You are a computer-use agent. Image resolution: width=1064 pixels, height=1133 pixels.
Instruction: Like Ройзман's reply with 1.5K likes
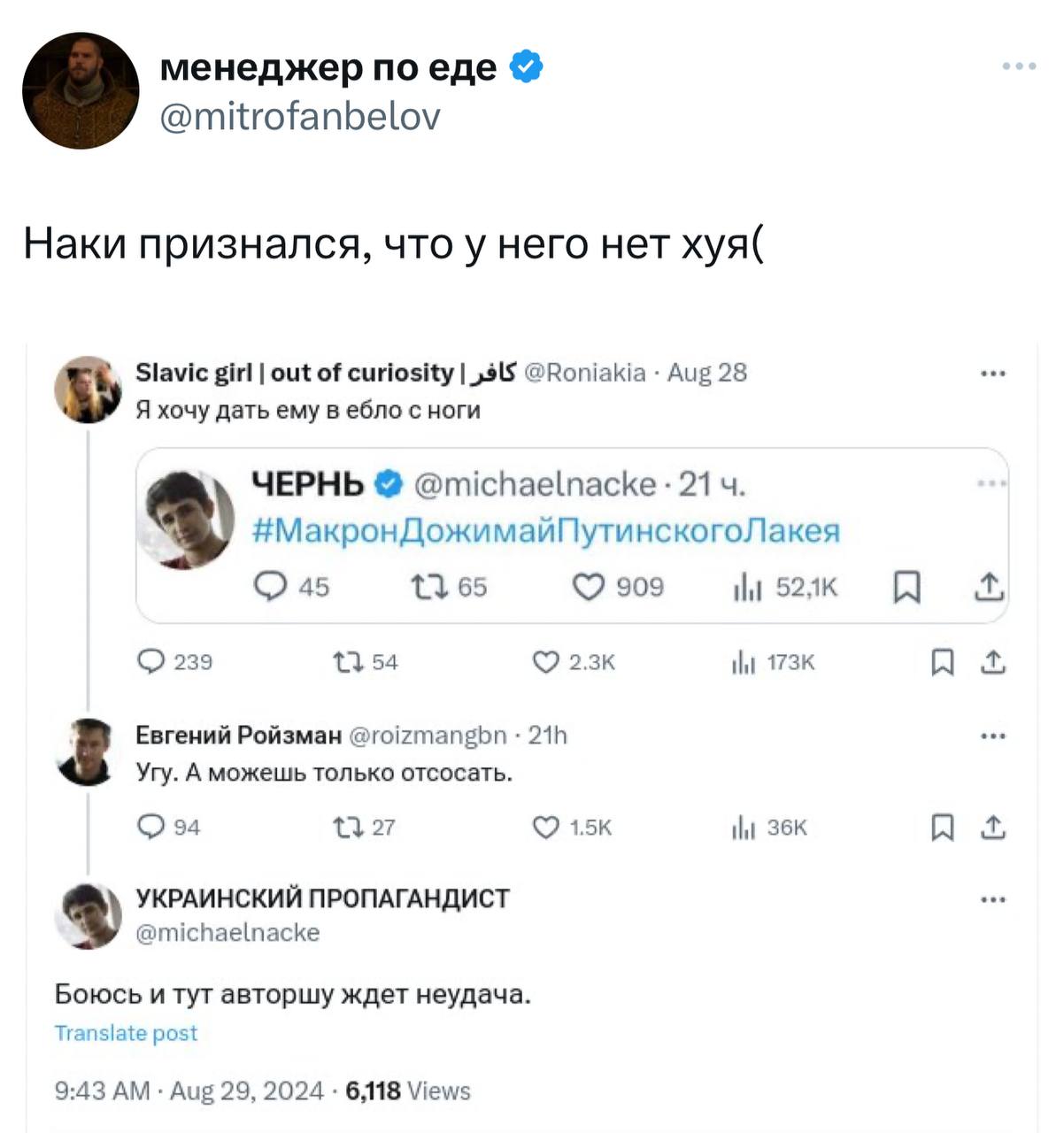tap(545, 827)
